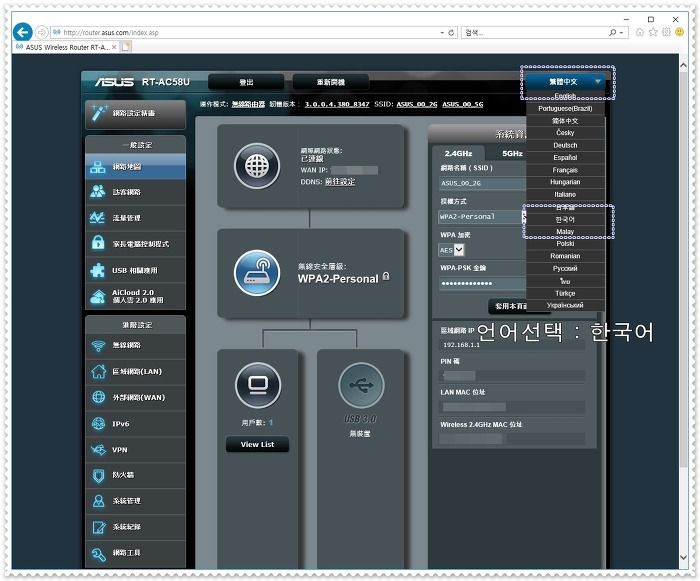Select Malay from the language list

click(565, 232)
